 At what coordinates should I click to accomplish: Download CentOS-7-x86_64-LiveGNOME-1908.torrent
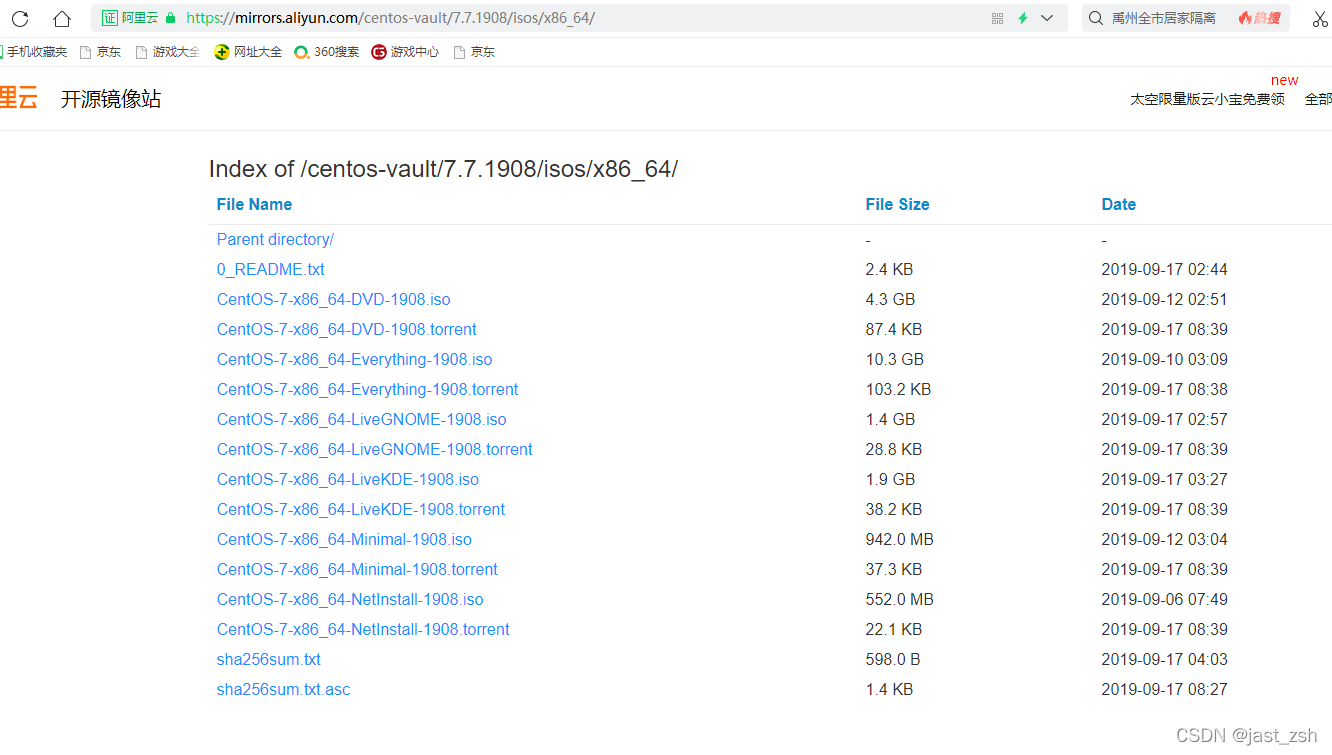(374, 449)
